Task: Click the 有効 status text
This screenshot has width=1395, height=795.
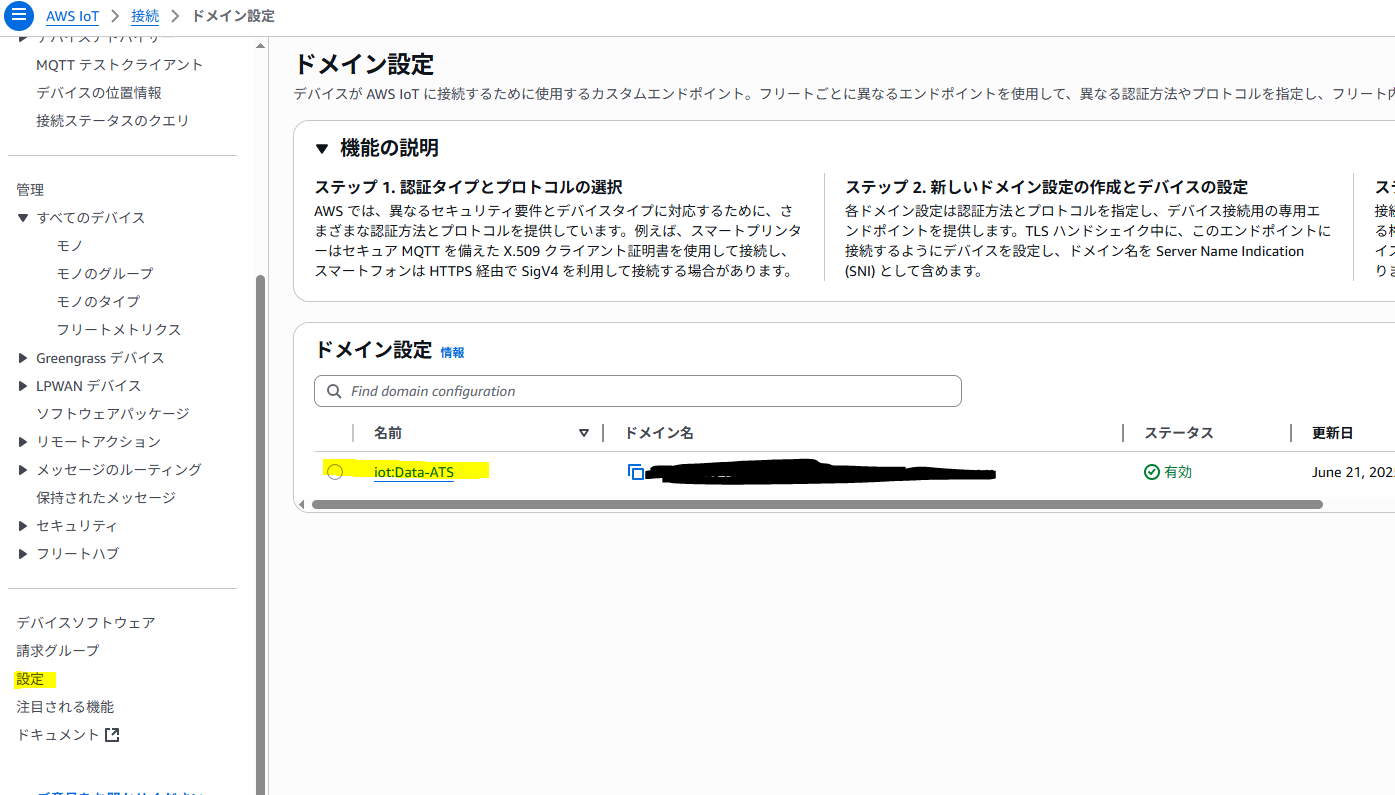Action: point(1178,472)
